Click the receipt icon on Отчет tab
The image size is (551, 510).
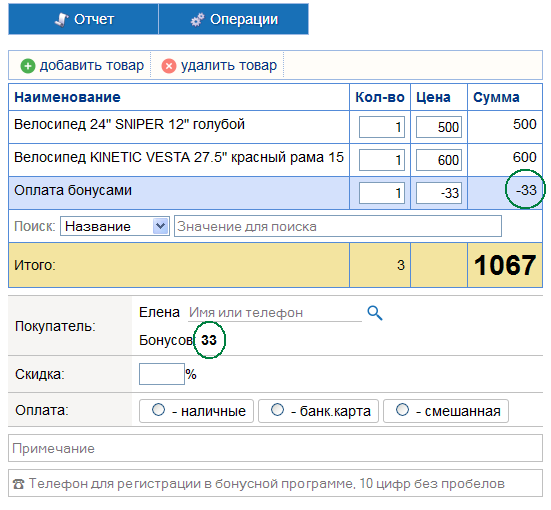pyautogui.click(x=61, y=20)
